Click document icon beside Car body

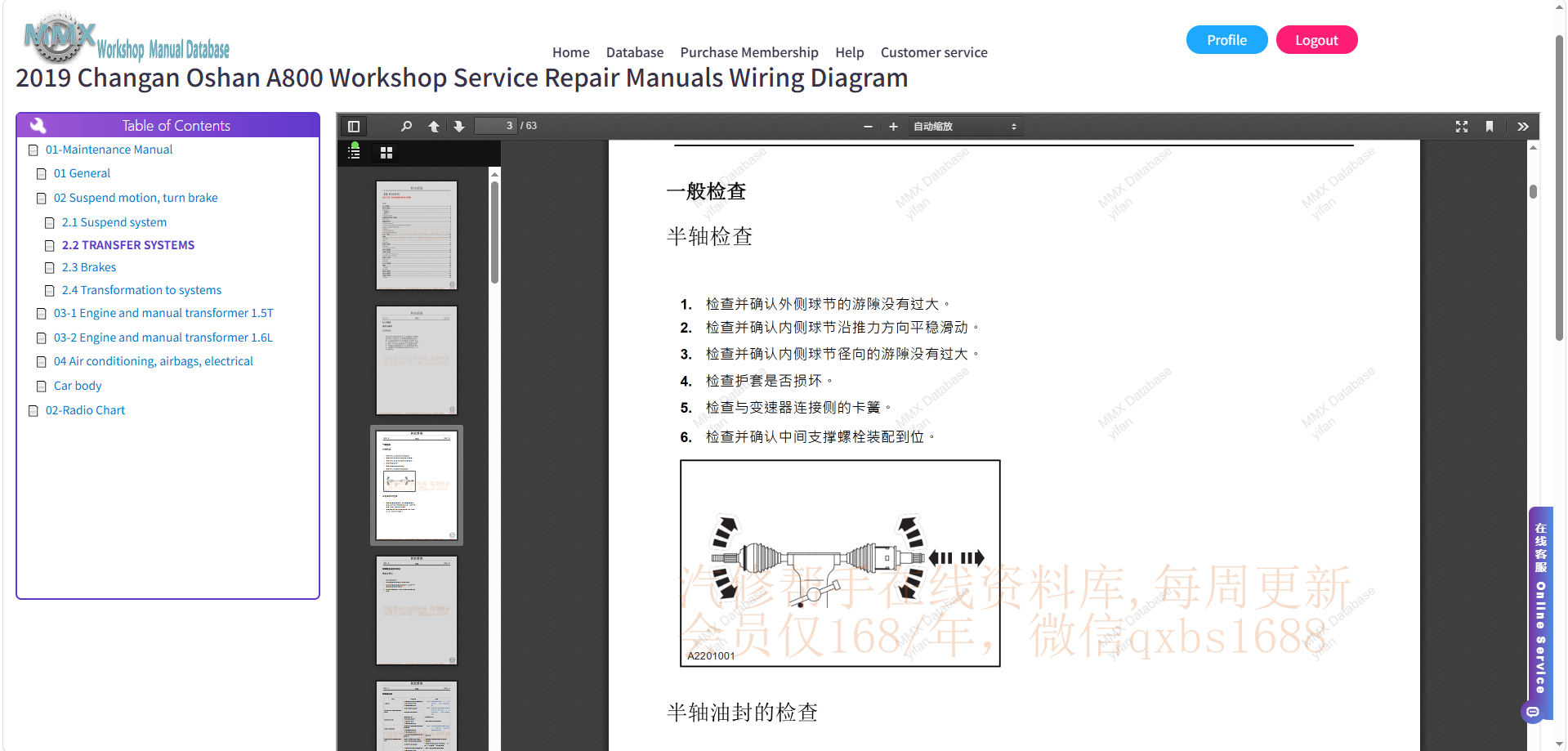42,387
